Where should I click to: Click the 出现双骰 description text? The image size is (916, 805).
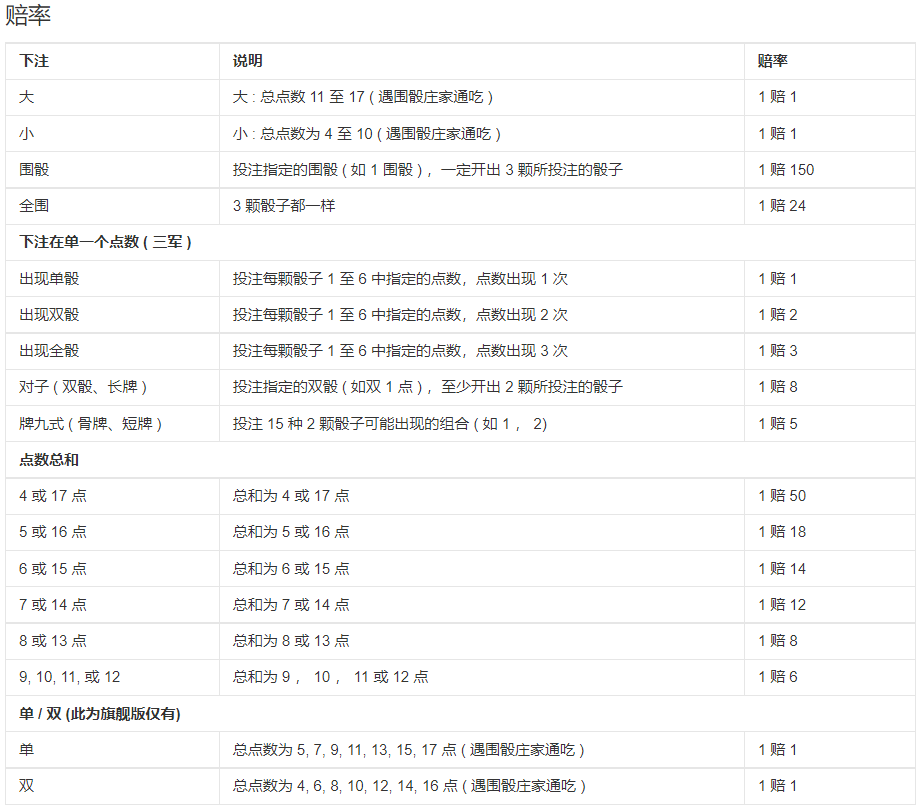tap(400, 315)
